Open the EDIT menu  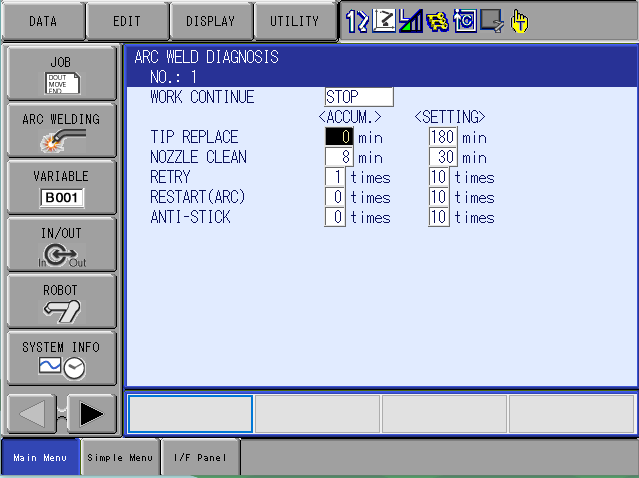pyautogui.click(x=127, y=21)
